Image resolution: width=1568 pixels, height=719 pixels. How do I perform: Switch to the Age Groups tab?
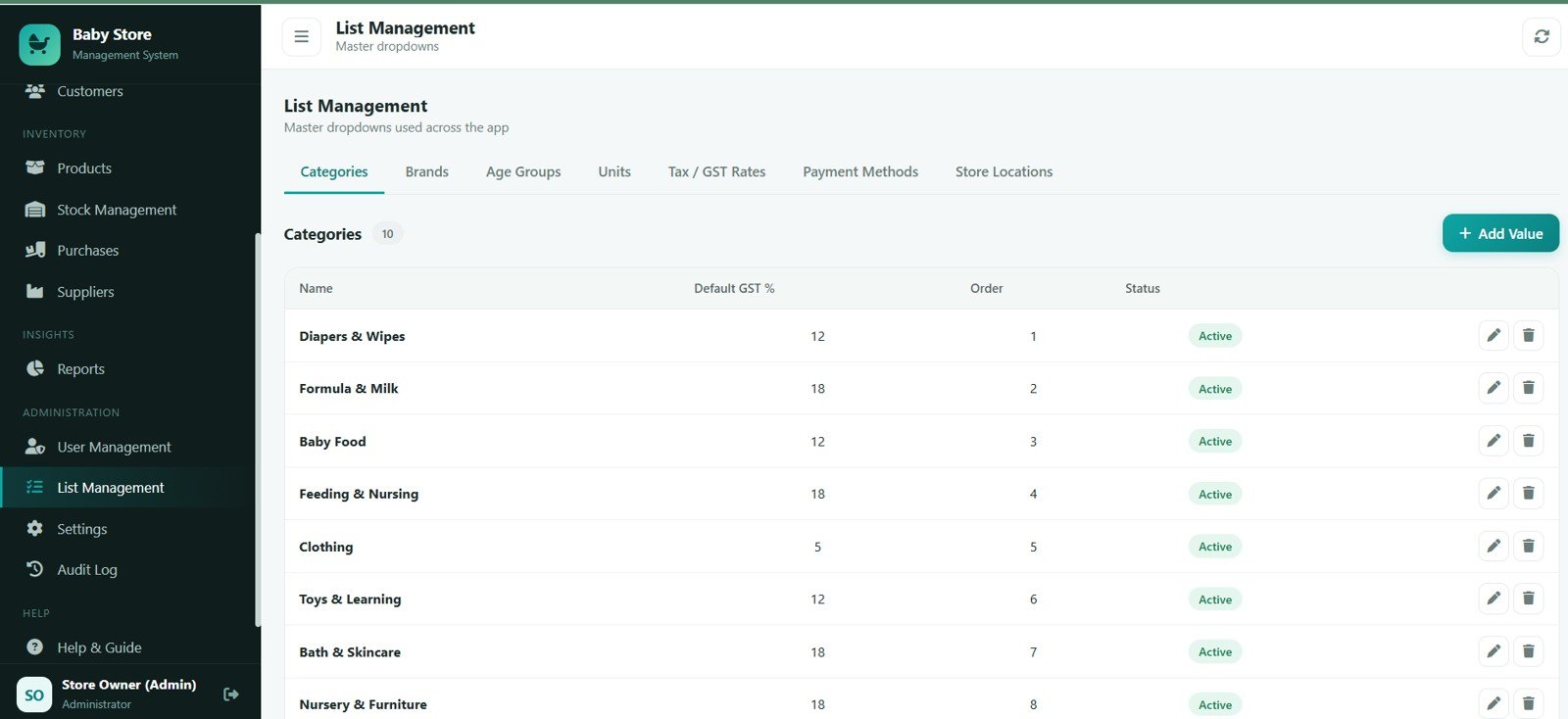(x=523, y=171)
